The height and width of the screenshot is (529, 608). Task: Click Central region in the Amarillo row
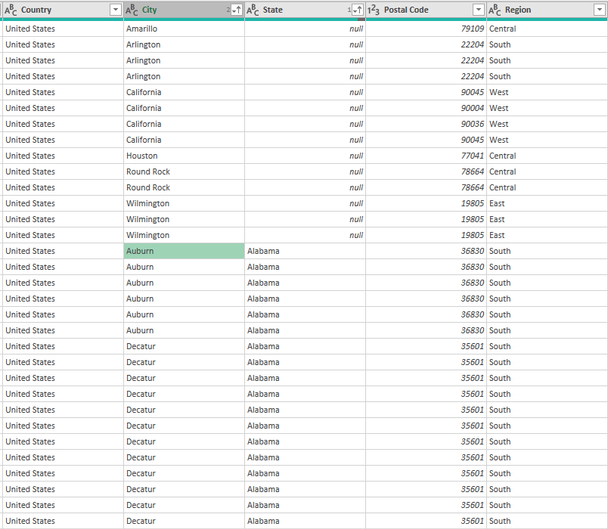tap(547, 29)
